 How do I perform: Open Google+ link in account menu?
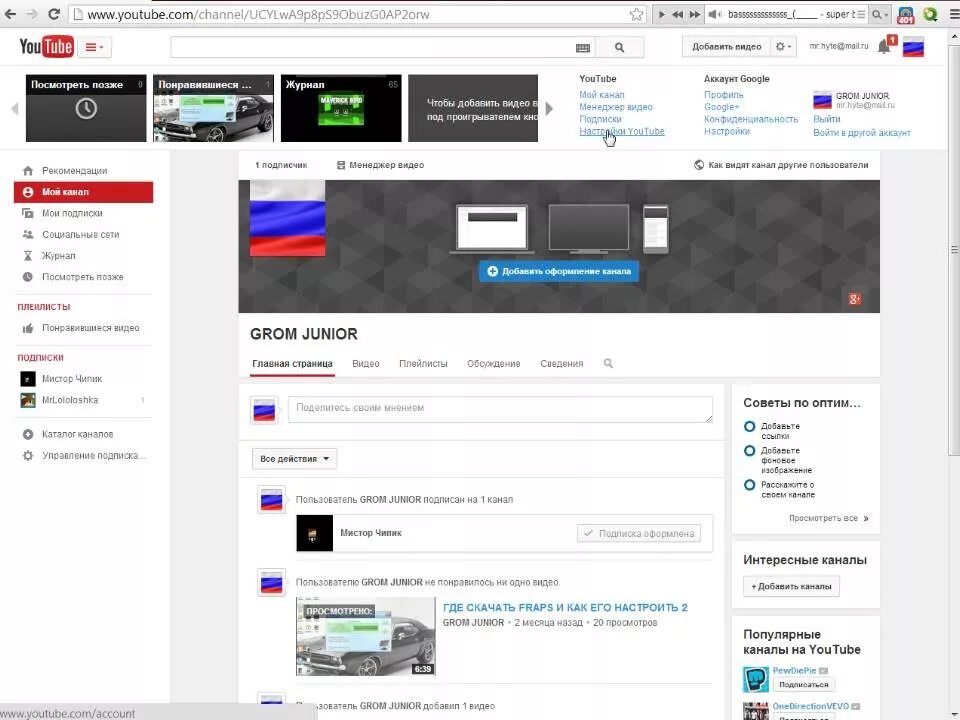(x=721, y=107)
